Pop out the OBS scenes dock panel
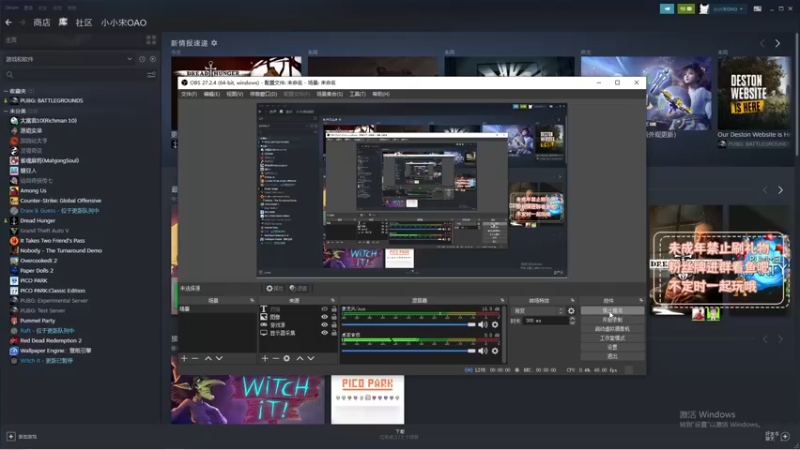Screen dimensions: 800x450 point(252,301)
